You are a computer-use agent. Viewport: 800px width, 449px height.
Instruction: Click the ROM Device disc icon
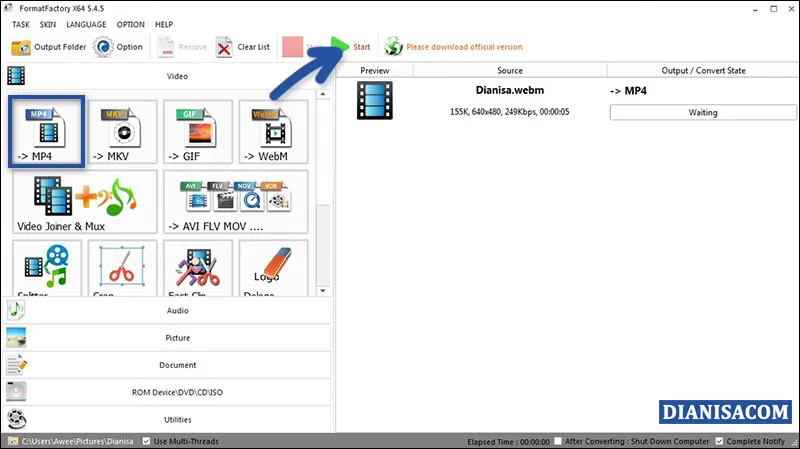point(16,391)
